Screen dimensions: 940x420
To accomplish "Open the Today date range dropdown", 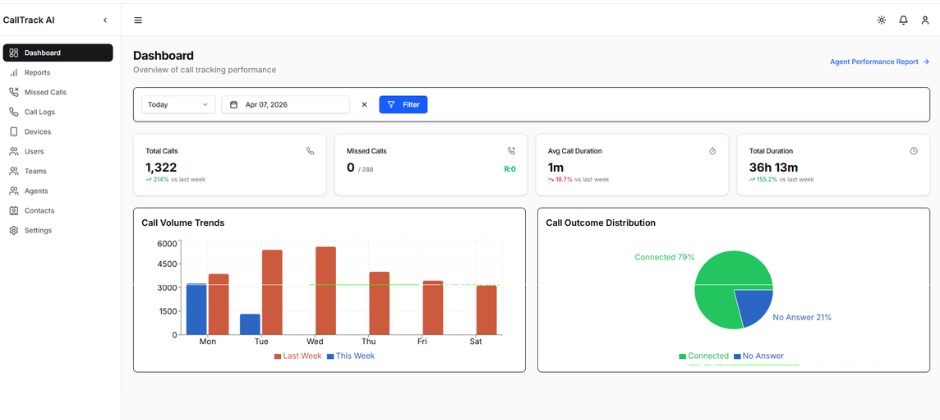I will [x=178, y=104].
